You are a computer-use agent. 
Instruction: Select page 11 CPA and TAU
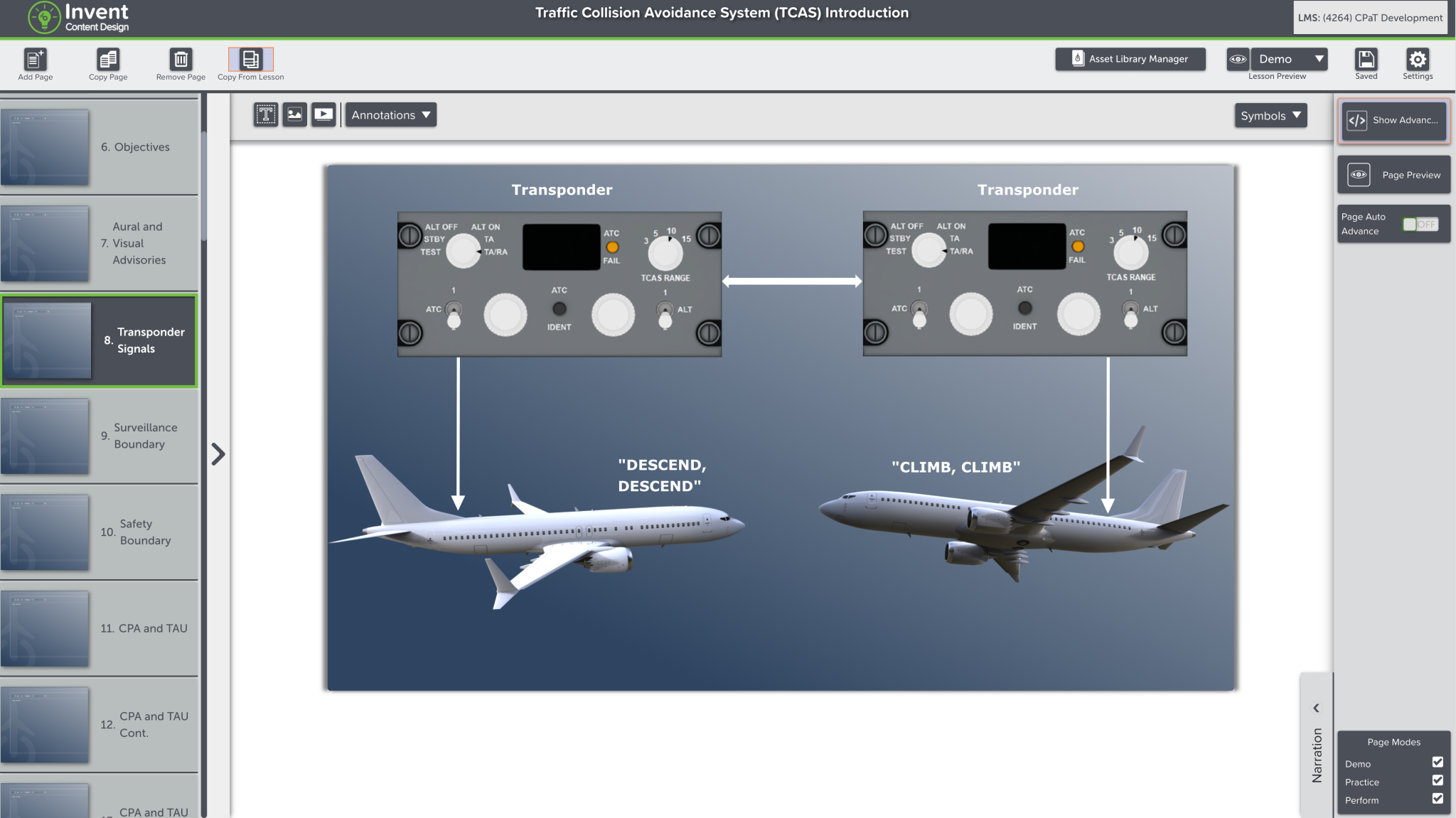pos(99,628)
